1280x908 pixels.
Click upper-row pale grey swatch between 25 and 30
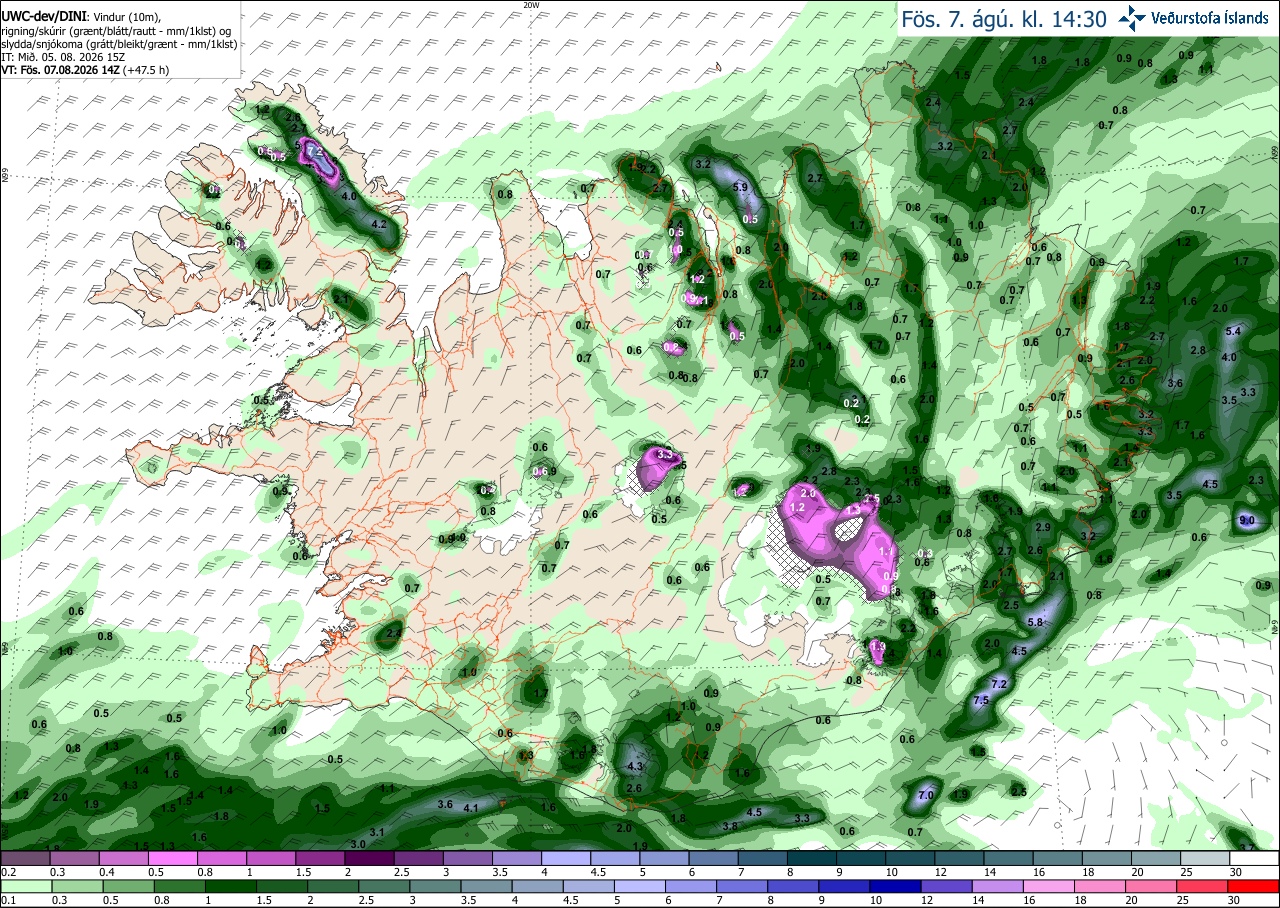click(x=1206, y=858)
